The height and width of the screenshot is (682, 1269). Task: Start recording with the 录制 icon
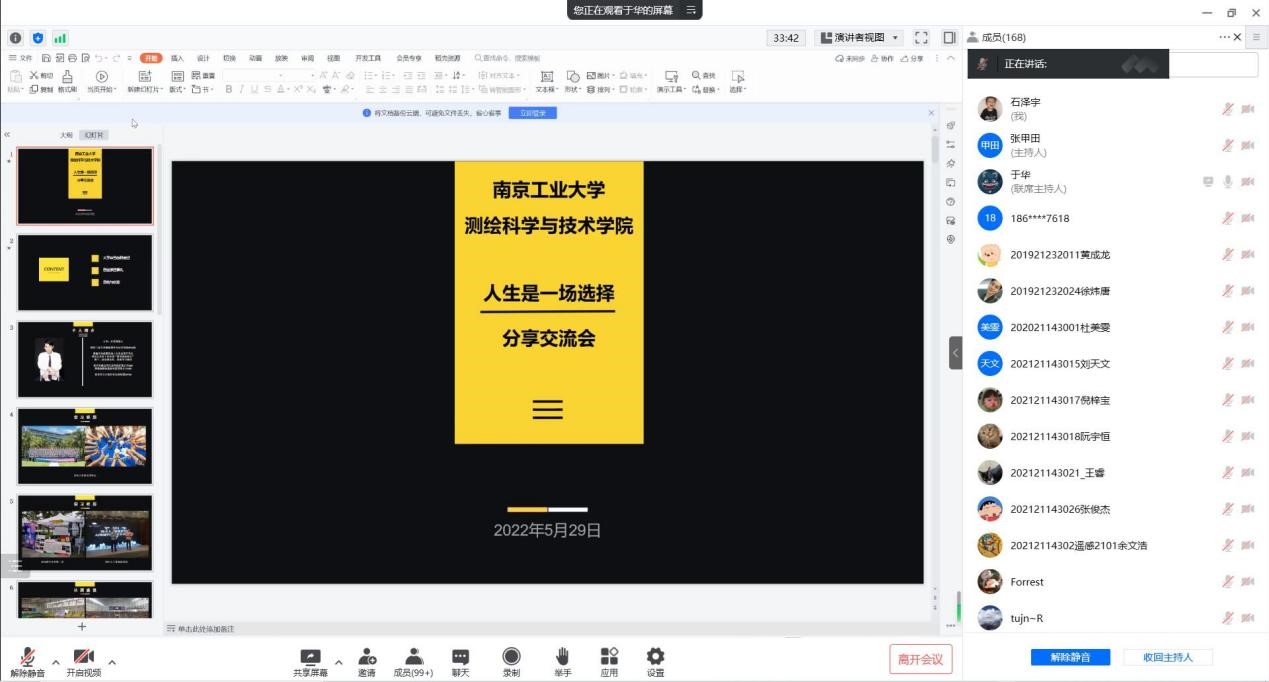[x=511, y=657]
